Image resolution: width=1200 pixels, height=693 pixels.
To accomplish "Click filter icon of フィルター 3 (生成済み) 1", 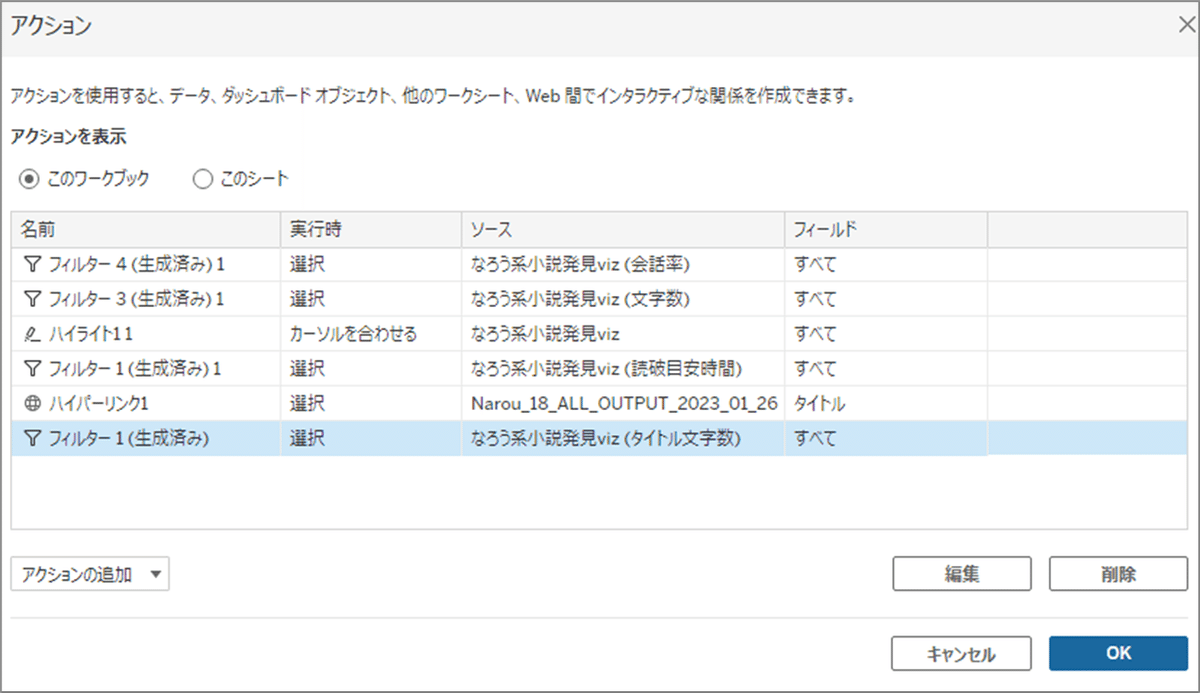I will (x=32, y=299).
